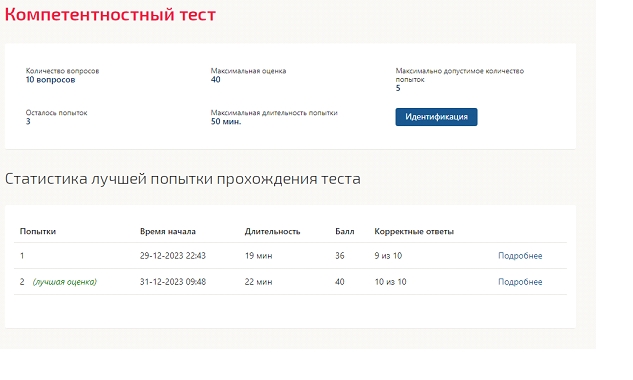Select the Длительность column header
Viewport: 633px width, 380px height.
pos(272,232)
